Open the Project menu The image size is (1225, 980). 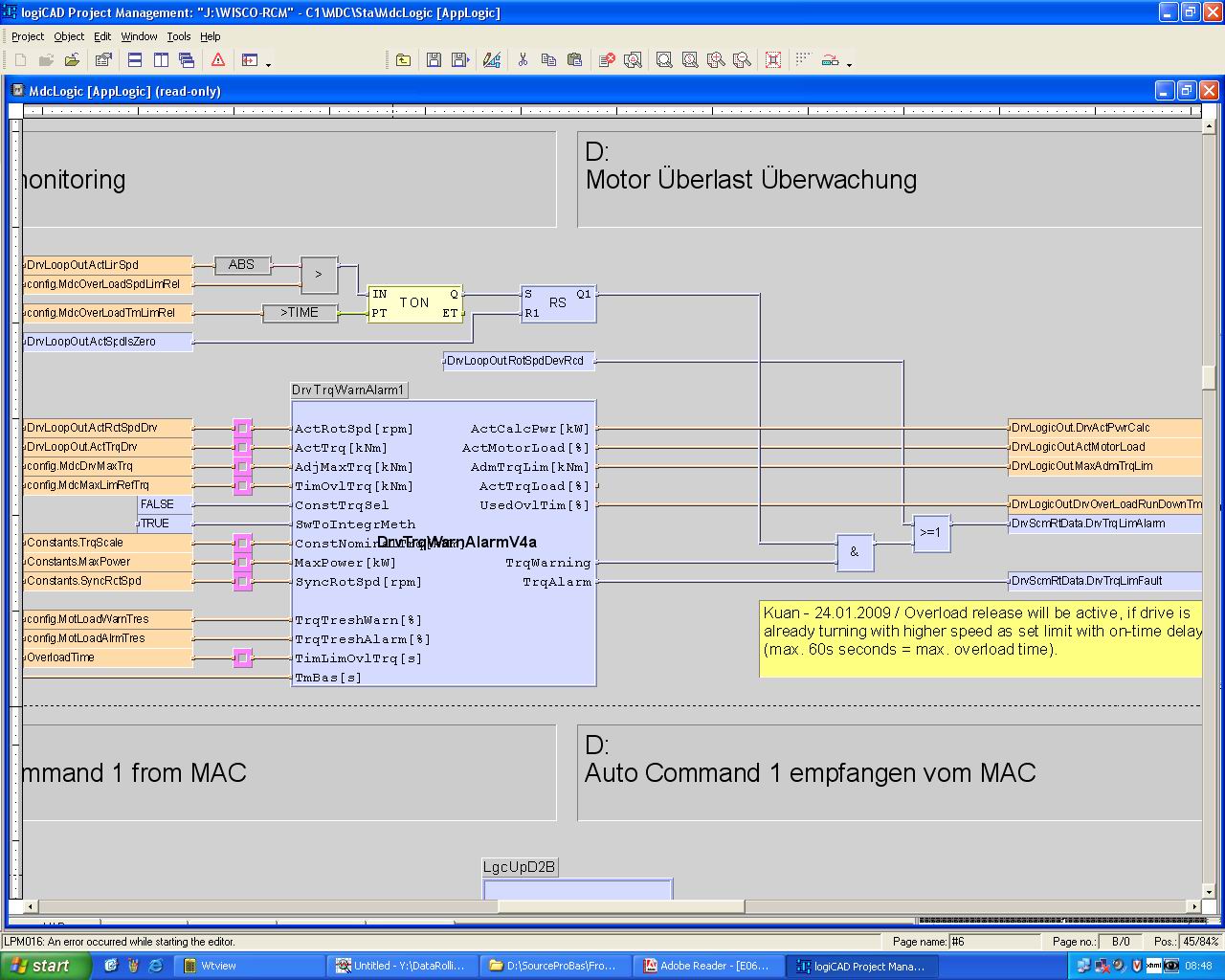[x=28, y=36]
